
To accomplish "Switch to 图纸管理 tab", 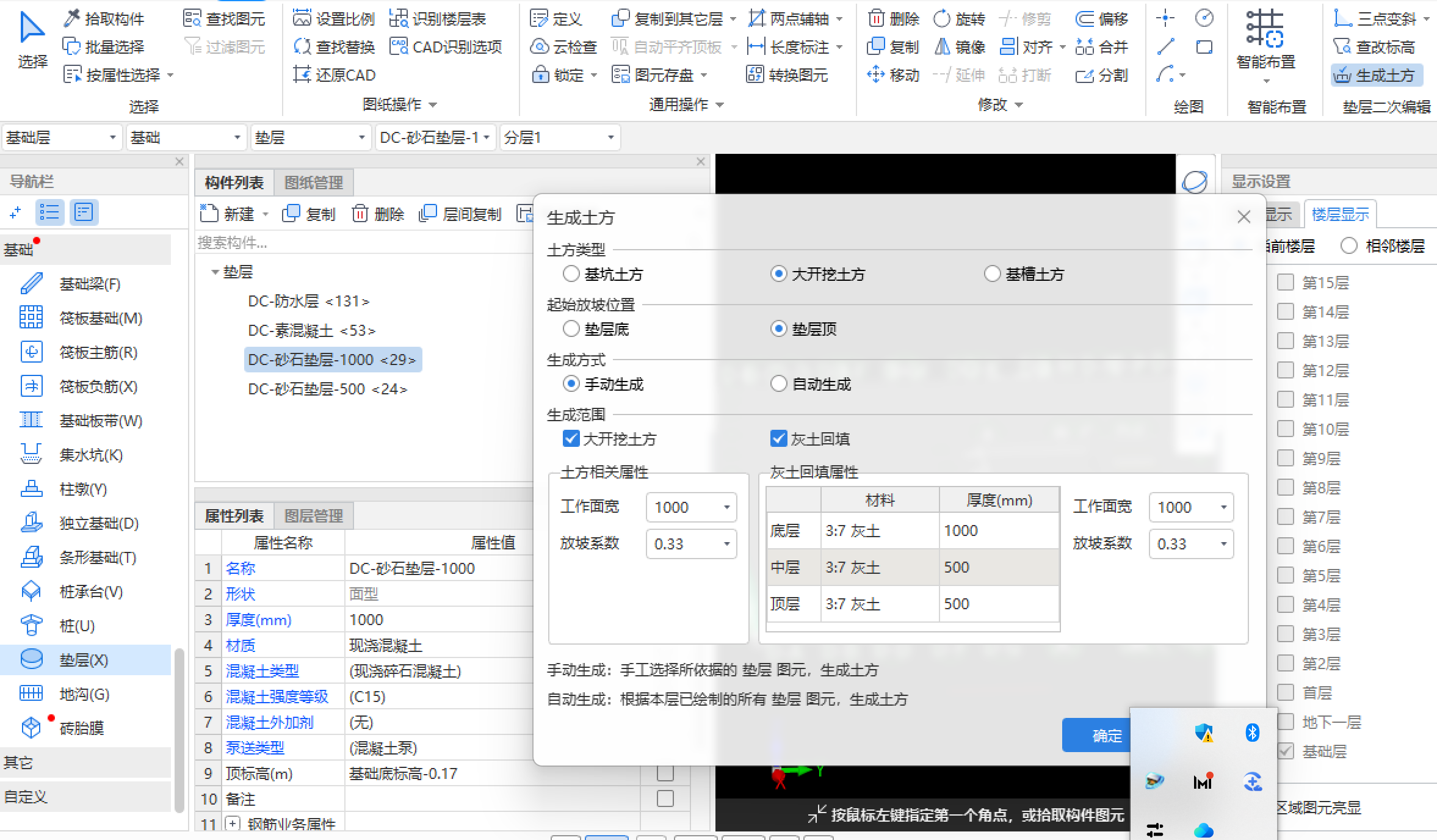I will tap(314, 183).
